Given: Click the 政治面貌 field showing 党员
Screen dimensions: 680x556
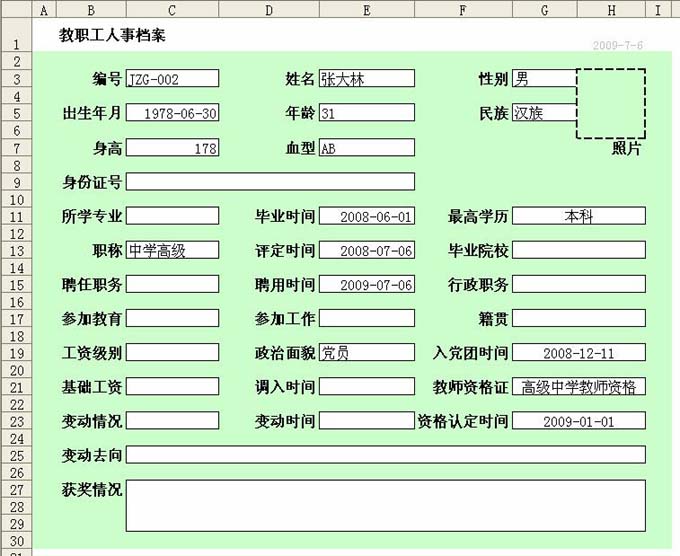Looking at the screenshot, I should point(366,352).
